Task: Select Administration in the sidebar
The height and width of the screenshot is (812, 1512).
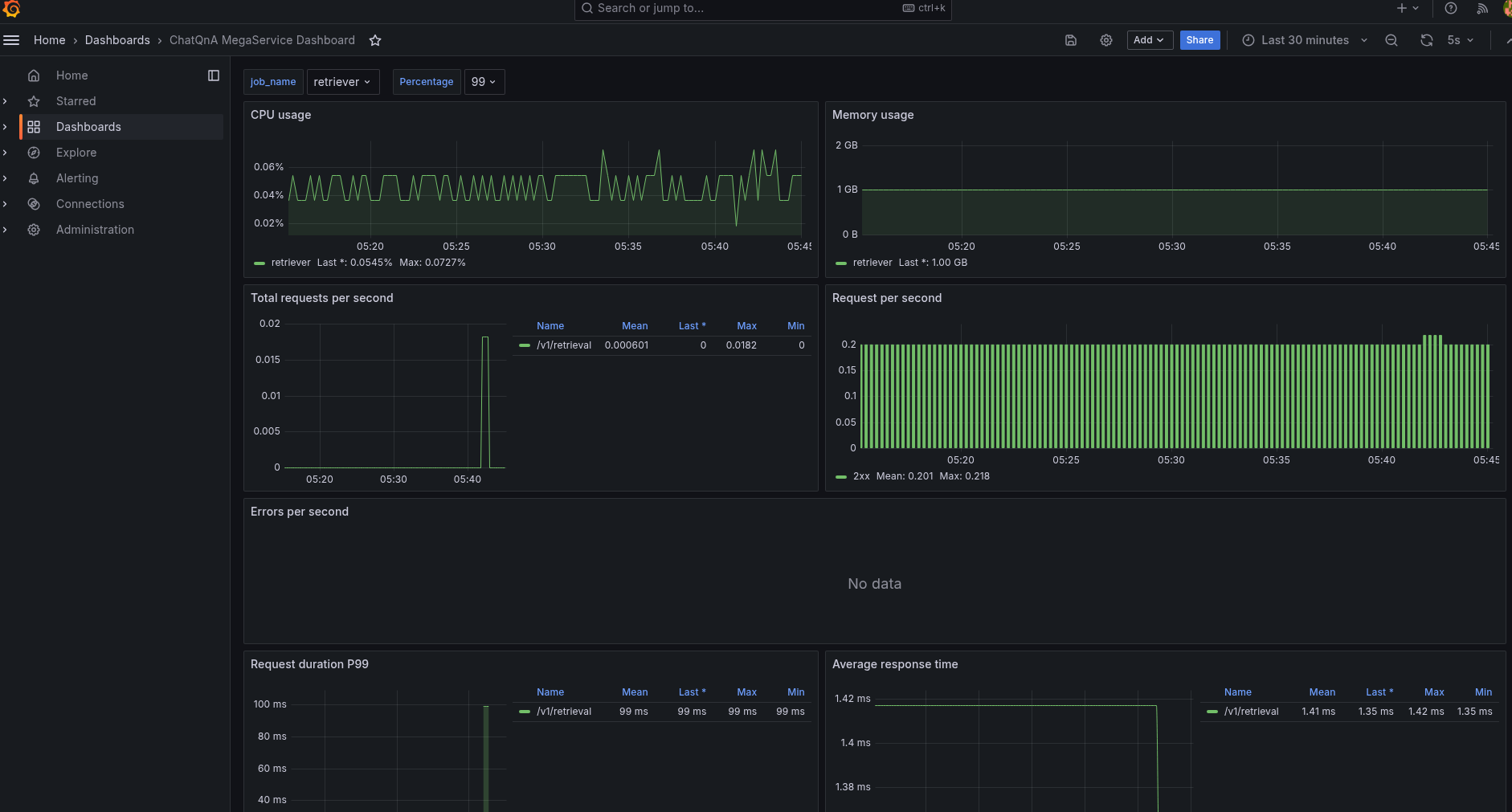Action: coord(95,230)
